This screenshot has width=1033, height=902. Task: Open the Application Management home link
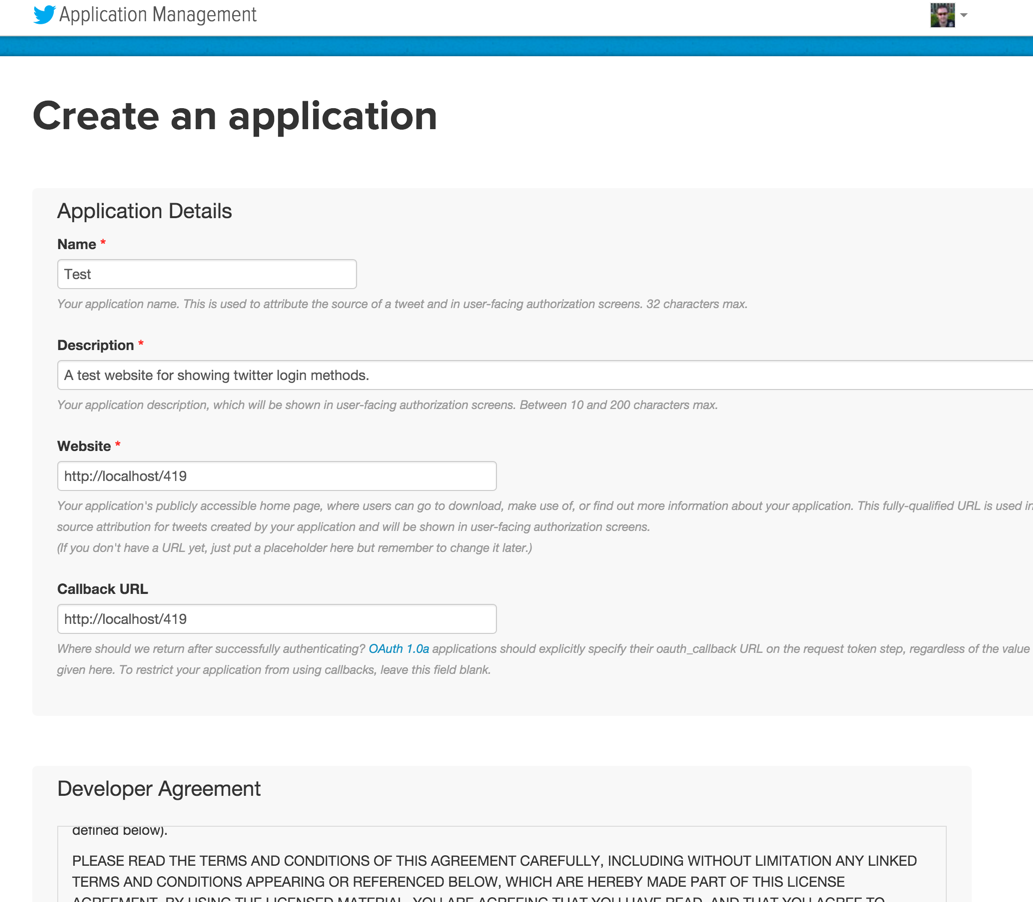(157, 15)
